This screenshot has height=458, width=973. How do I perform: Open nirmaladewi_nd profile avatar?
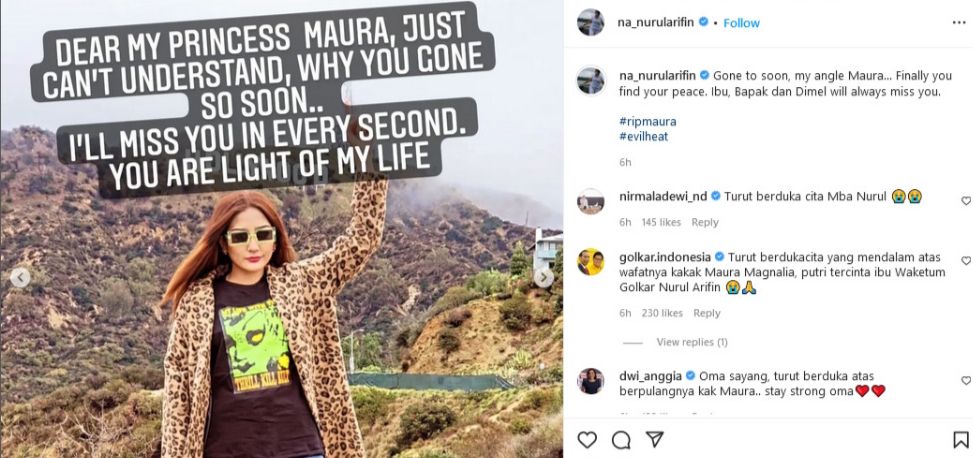590,201
